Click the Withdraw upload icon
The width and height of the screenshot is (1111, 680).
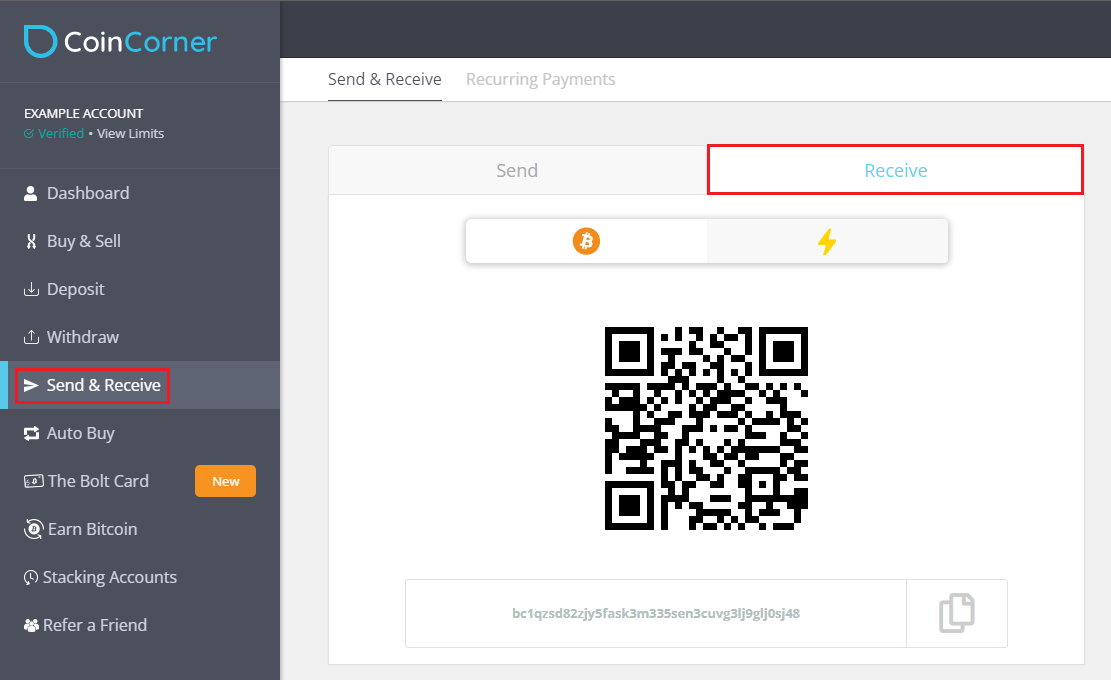click(31, 337)
